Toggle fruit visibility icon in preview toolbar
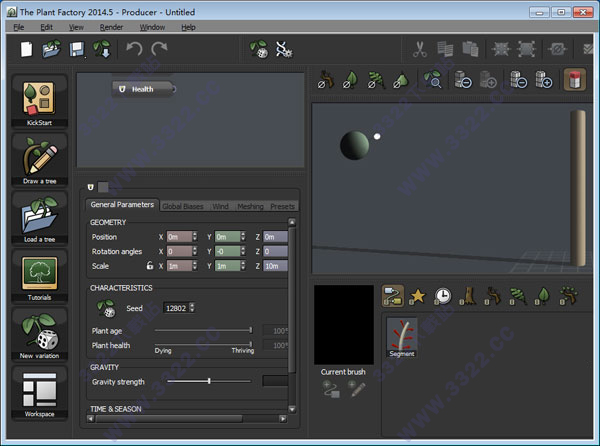Viewport: 600px width, 446px height. point(401,80)
